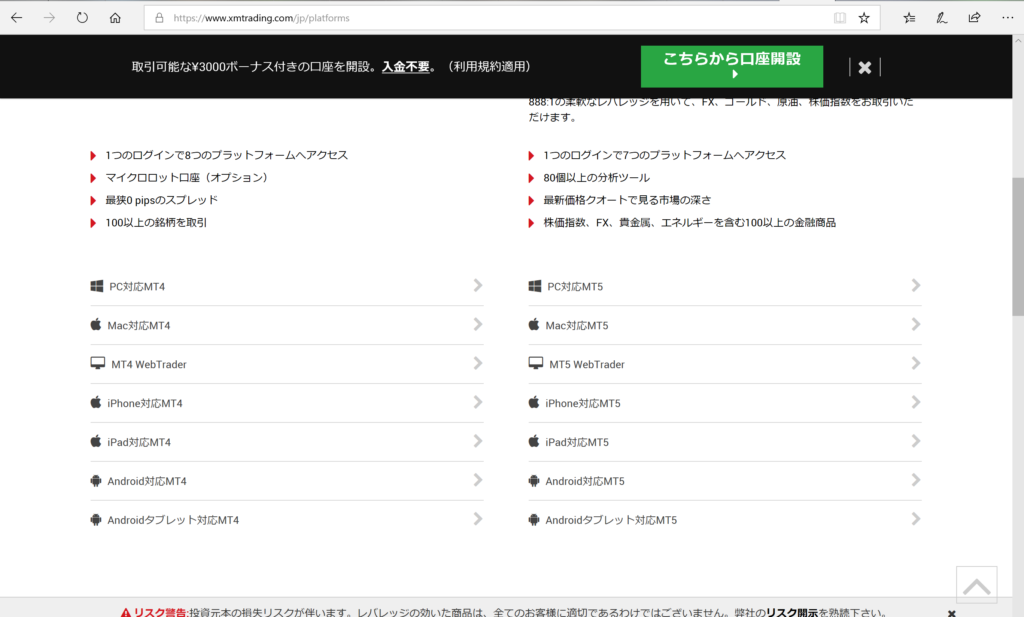The image size is (1024, 617).
Task: Refresh the current page
Action: point(82,18)
